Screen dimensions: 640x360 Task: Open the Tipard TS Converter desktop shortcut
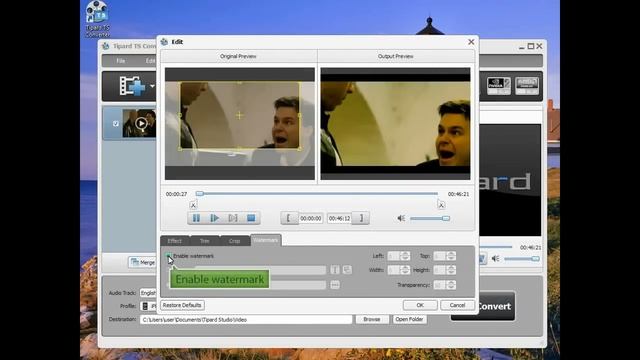click(x=97, y=19)
